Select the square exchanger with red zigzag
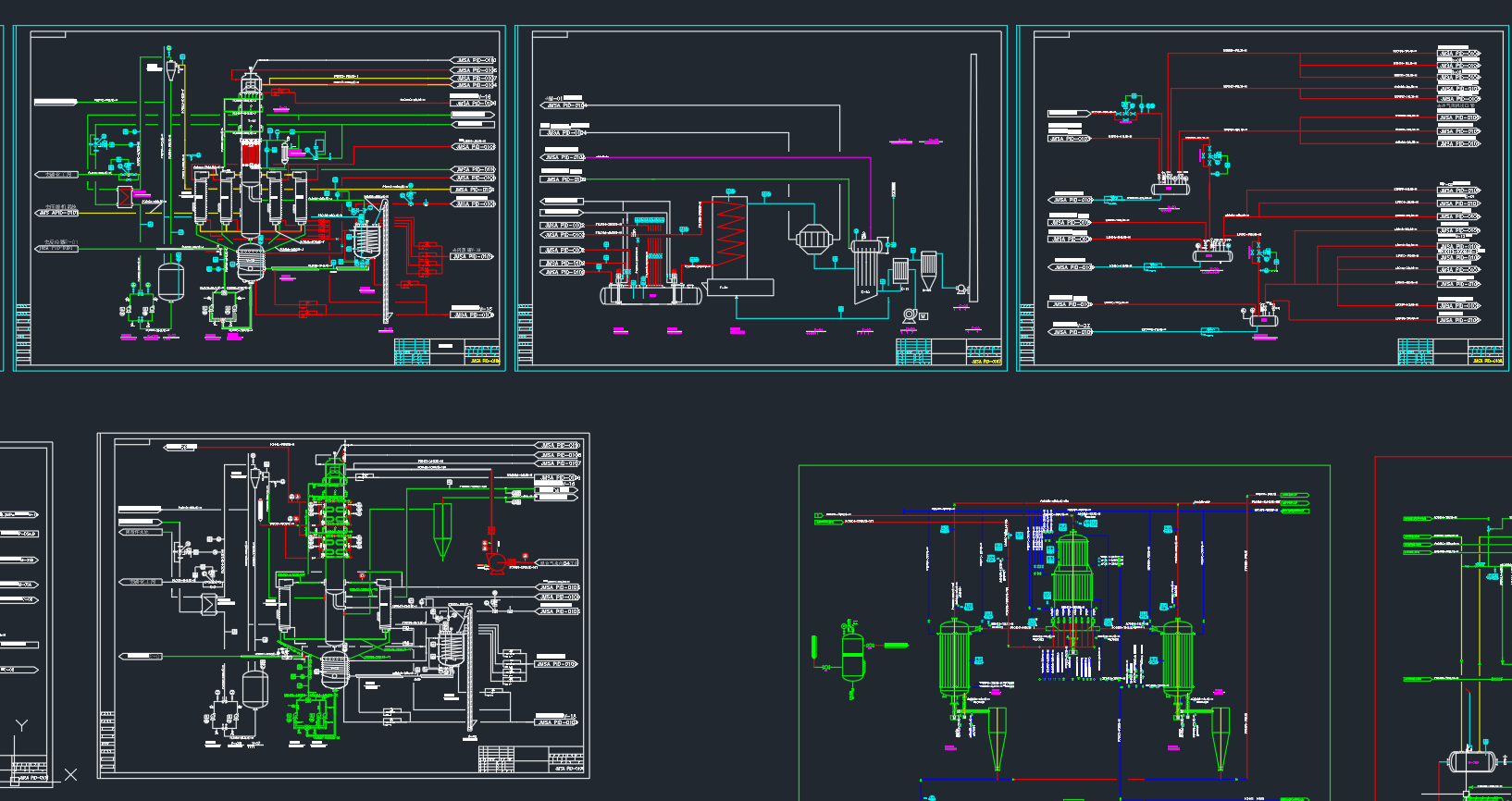This screenshot has width=1512, height=801. [126, 197]
